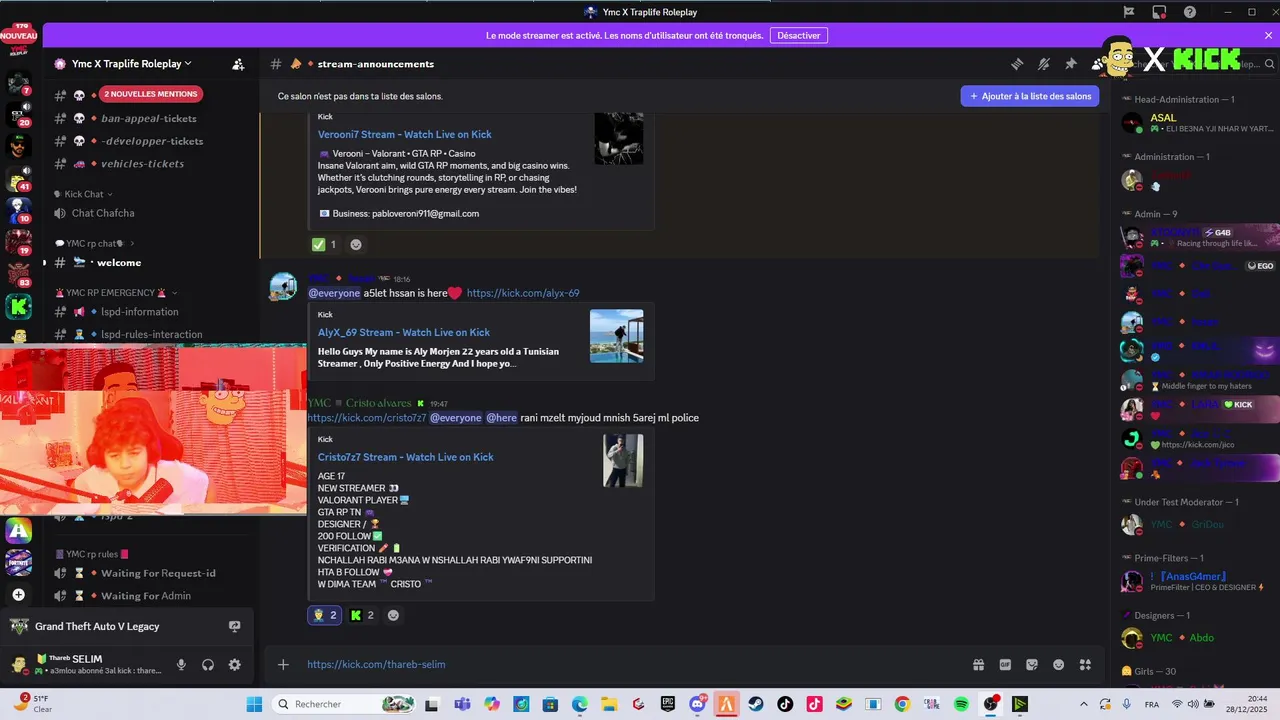Viewport: 1280px width, 720px height.
Task: Open pinned messages pin icon
Action: [x=1071, y=64]
